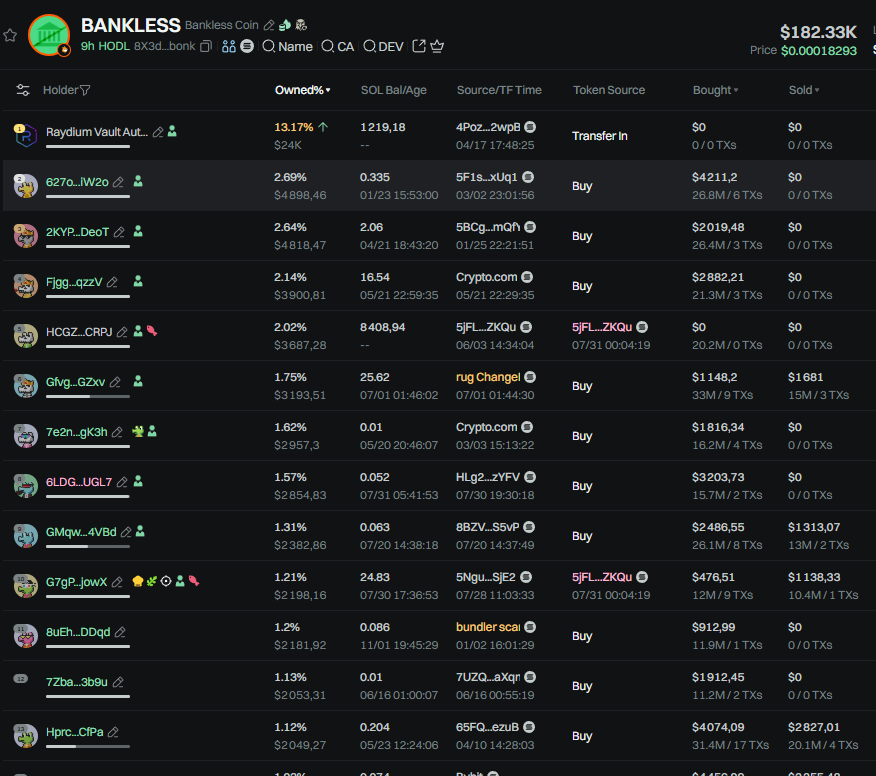Open source wallet 5F1s...xUq1
876x776 pixels.
coord(486,177)
